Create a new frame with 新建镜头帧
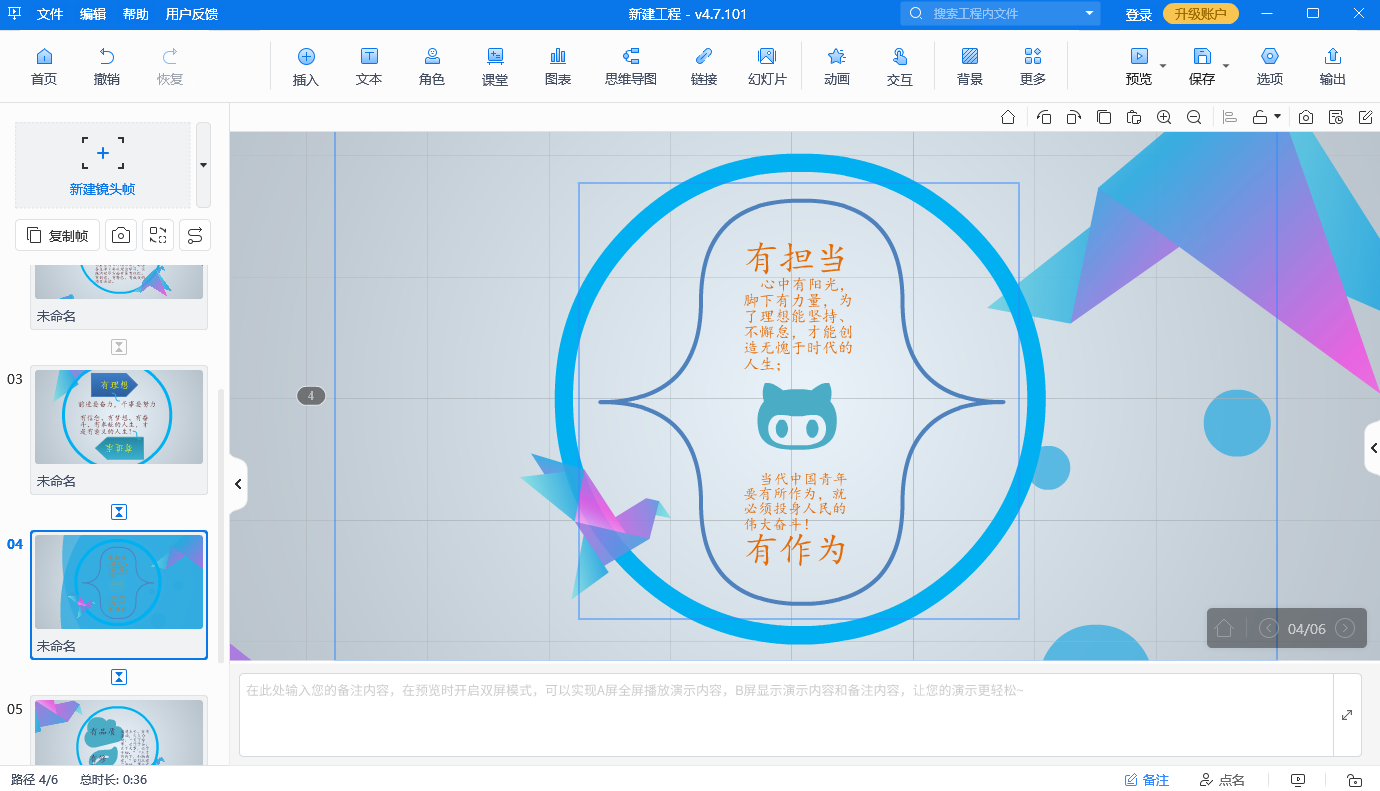The height and width of the screenshot is (791, 1380). 103,165
